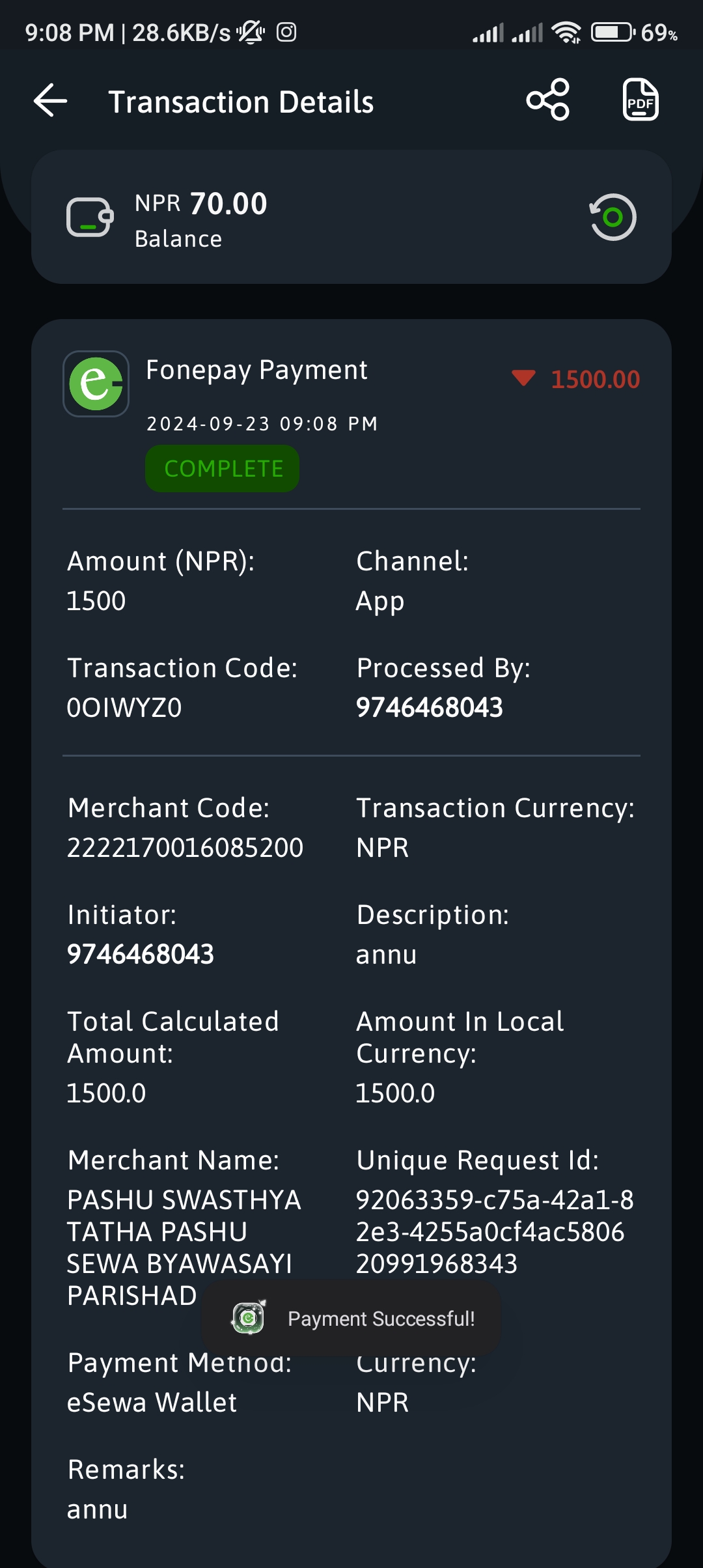Tap the Processed By phone number

pyautogui.click(x=430, y=708)
